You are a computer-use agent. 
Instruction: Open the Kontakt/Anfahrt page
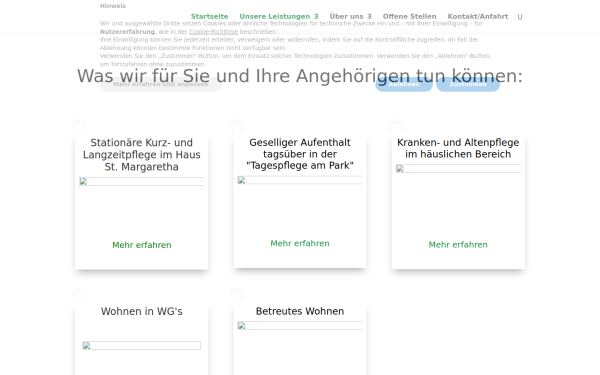pos(478,16)
